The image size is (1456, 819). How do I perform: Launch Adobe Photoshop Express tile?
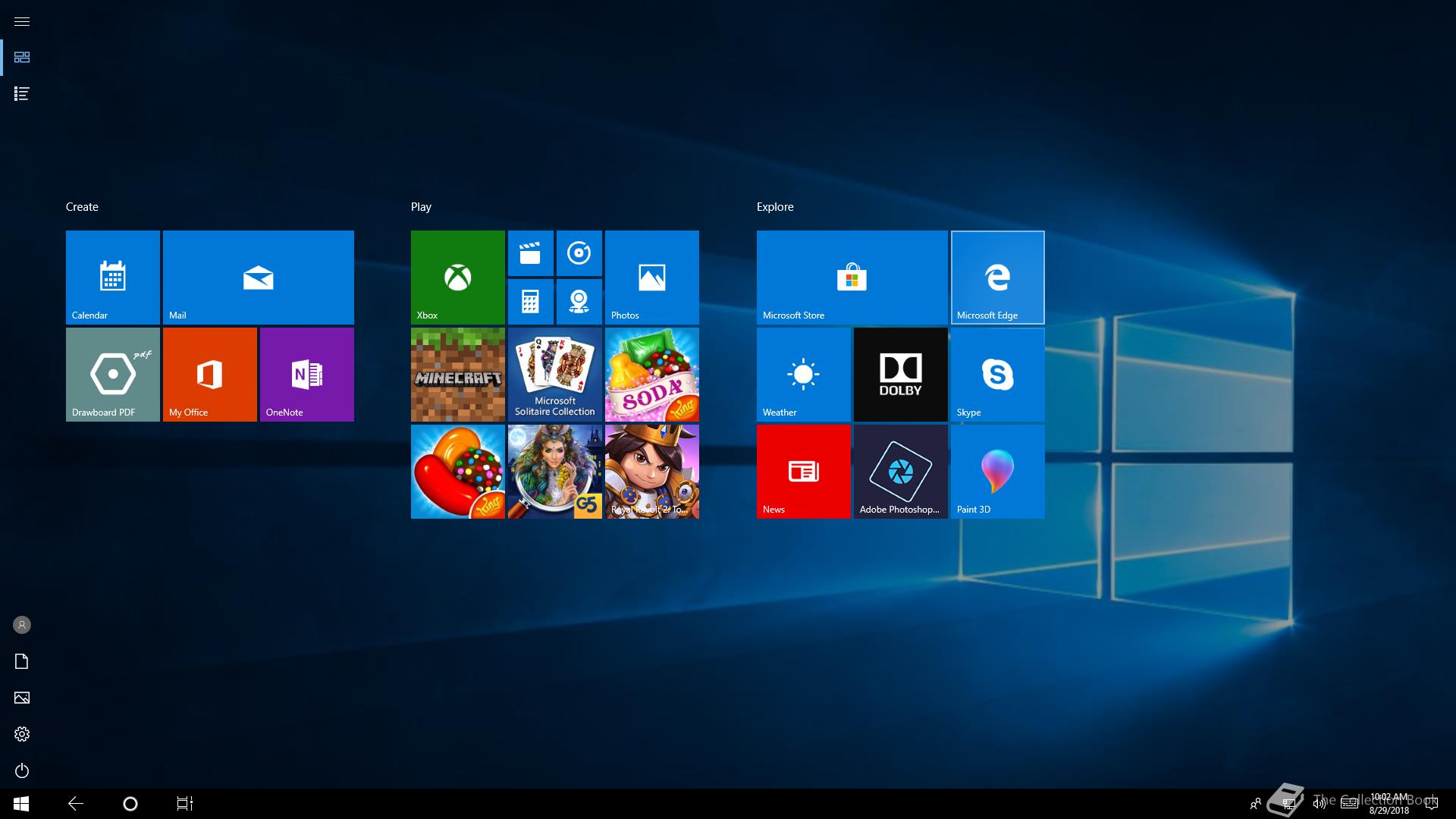(x=901, y=472)
